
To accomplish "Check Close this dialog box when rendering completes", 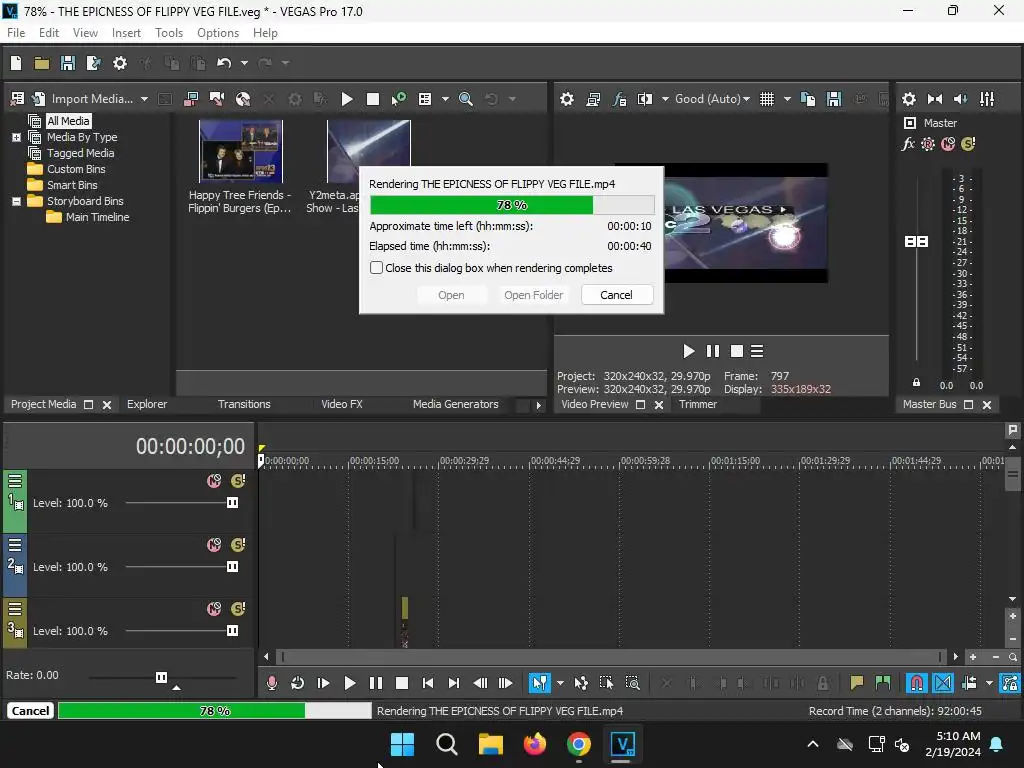I will click(376, 268).
